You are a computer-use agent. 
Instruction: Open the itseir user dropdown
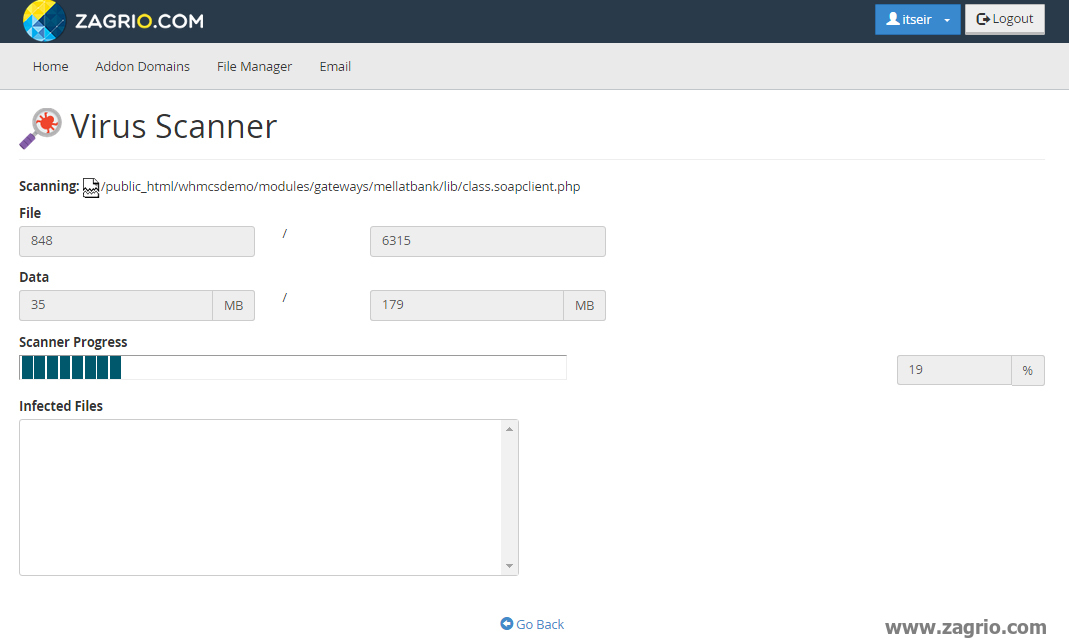click(917, 20)
